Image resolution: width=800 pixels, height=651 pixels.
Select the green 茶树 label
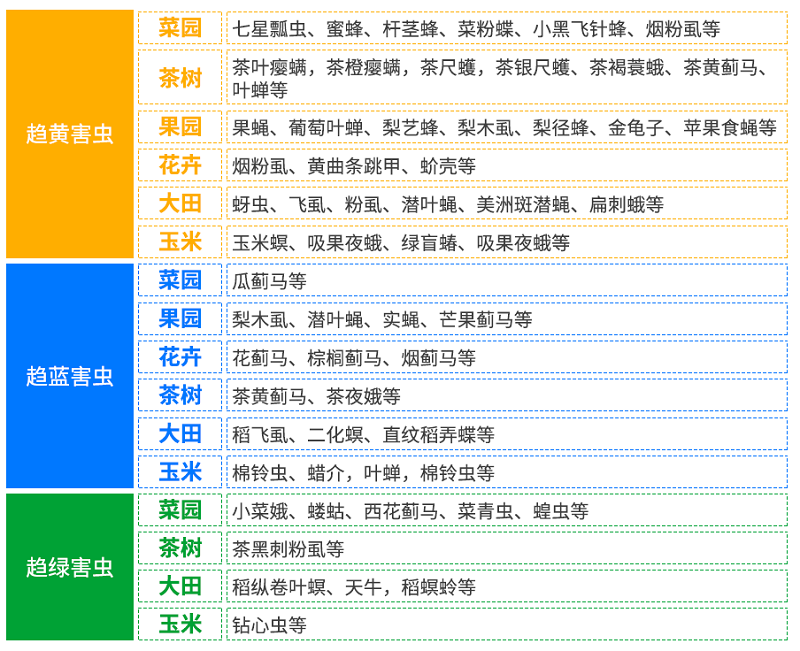click(180, 548)
